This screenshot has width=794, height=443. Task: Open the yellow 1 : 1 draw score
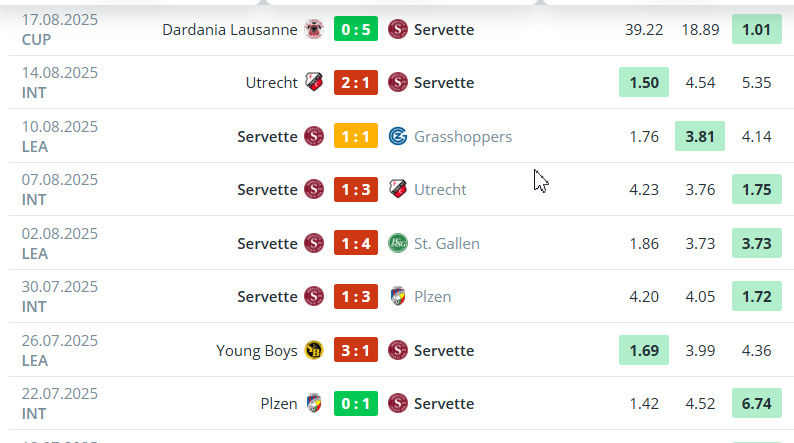point(355,136)
